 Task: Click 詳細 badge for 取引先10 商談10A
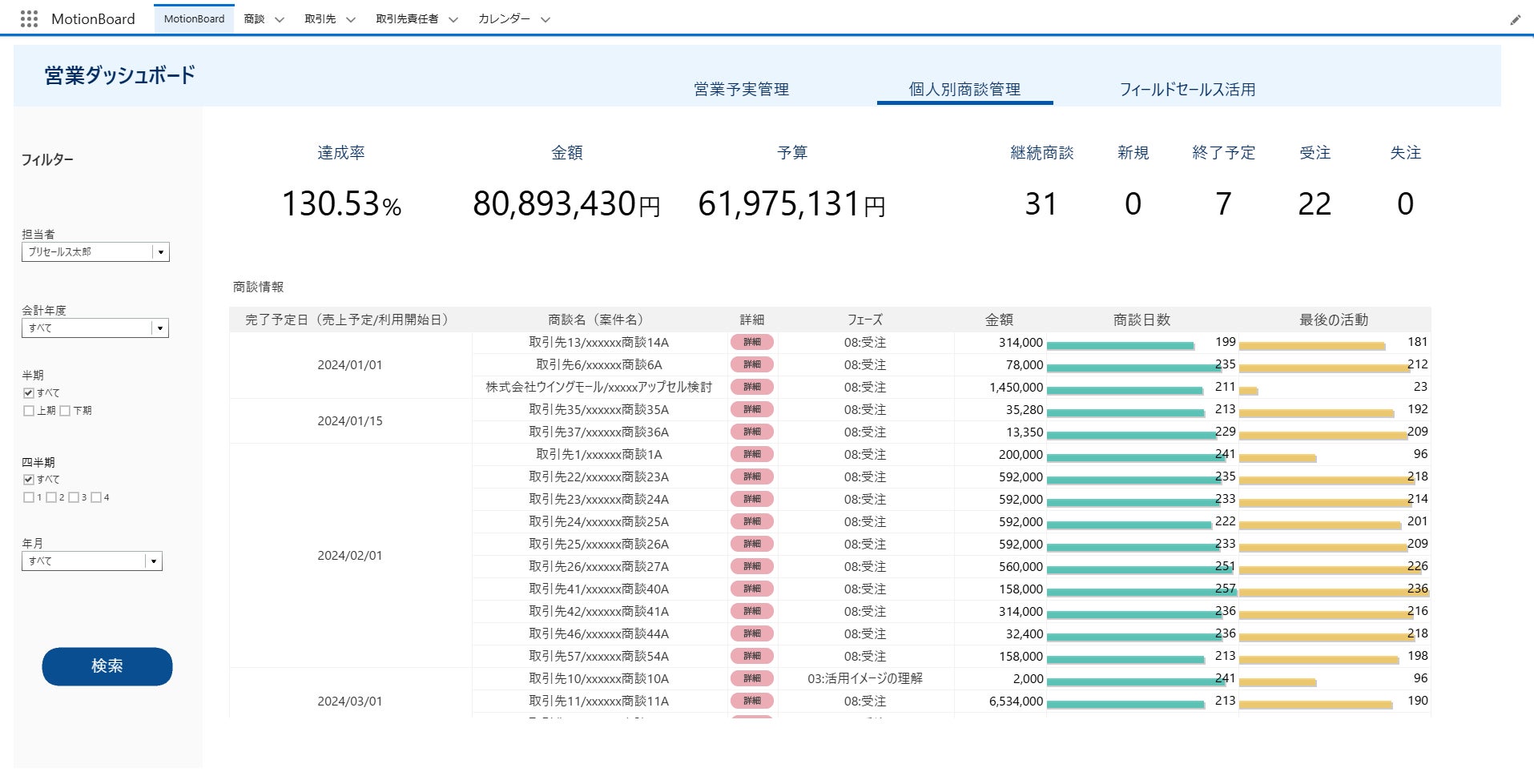(751, 679)
